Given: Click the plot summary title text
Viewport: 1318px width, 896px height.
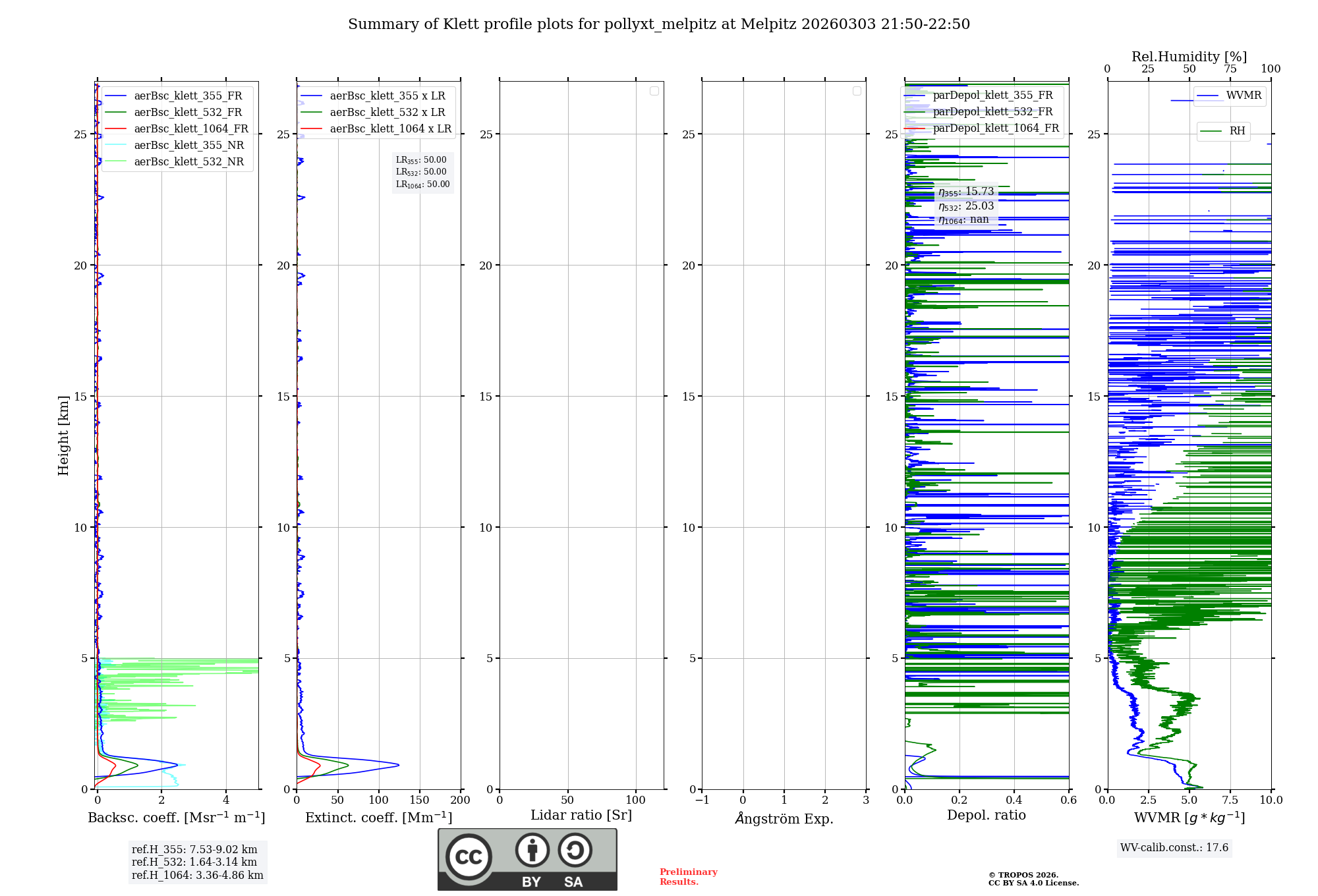Looking at the screenshot, I should (x=659, y=24).
